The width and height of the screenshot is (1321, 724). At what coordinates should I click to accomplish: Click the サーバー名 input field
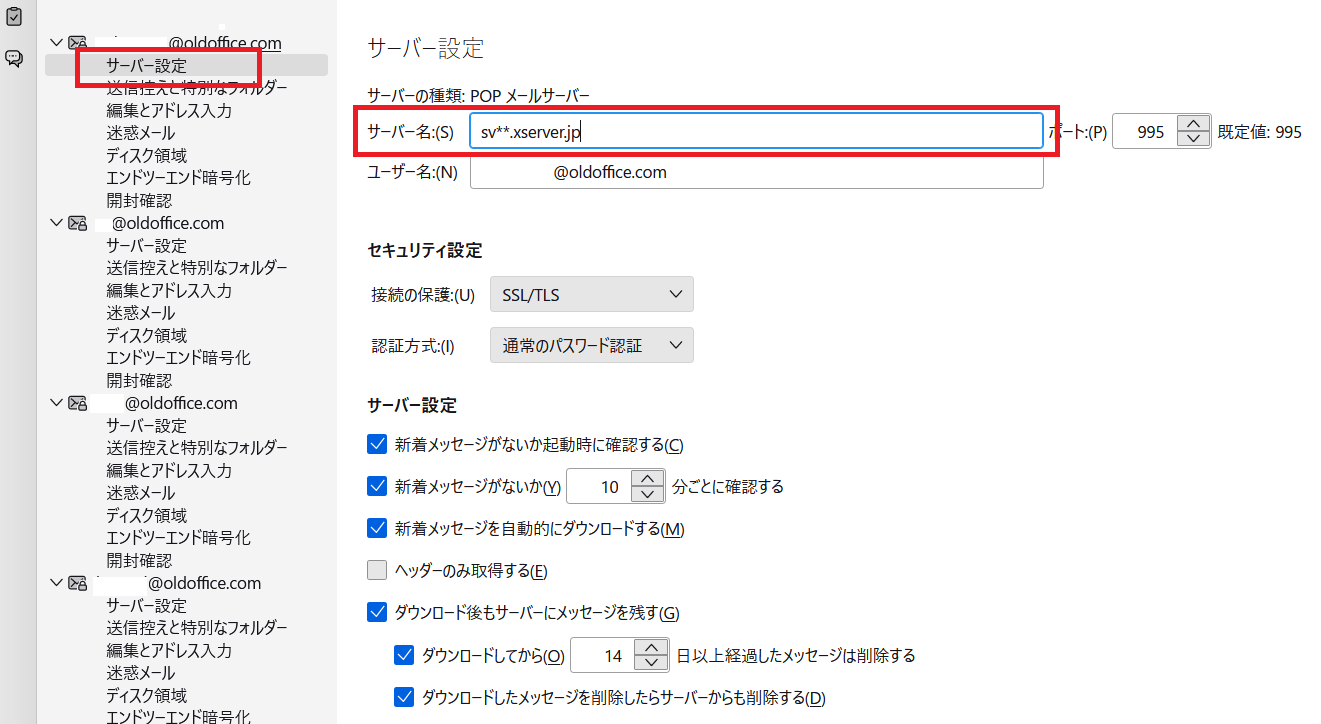(x=756, y=131)
